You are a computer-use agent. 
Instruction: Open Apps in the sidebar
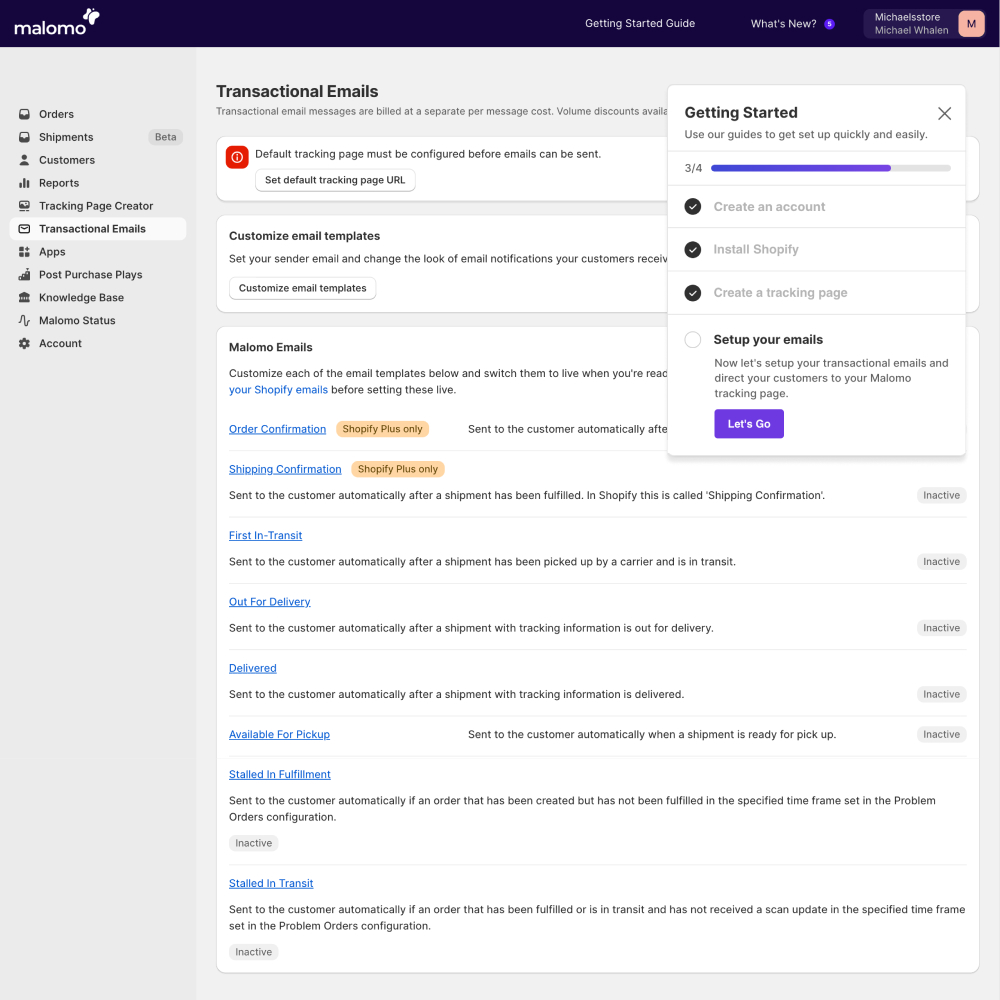coord(98,252)
